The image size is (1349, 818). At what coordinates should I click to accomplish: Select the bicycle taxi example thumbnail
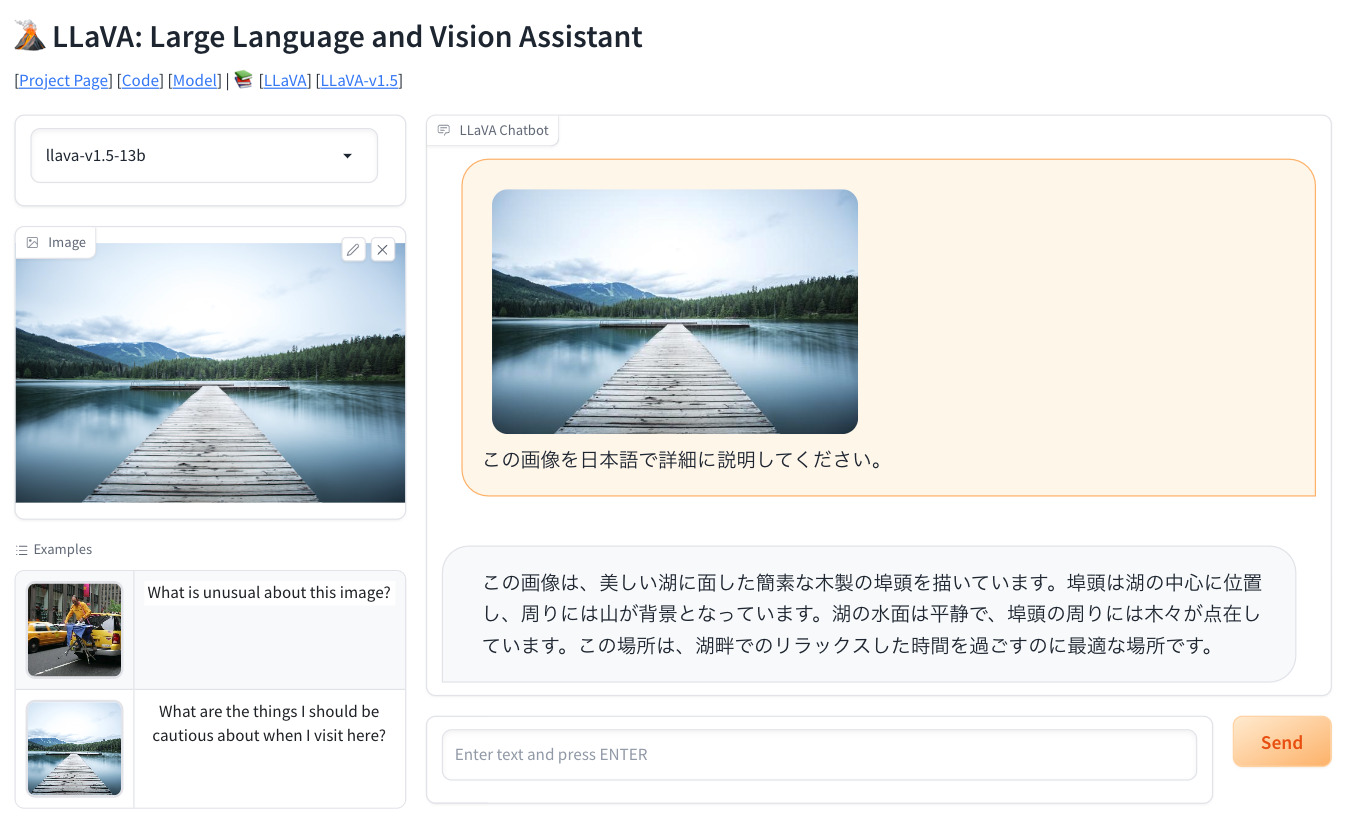coord(74,629)
